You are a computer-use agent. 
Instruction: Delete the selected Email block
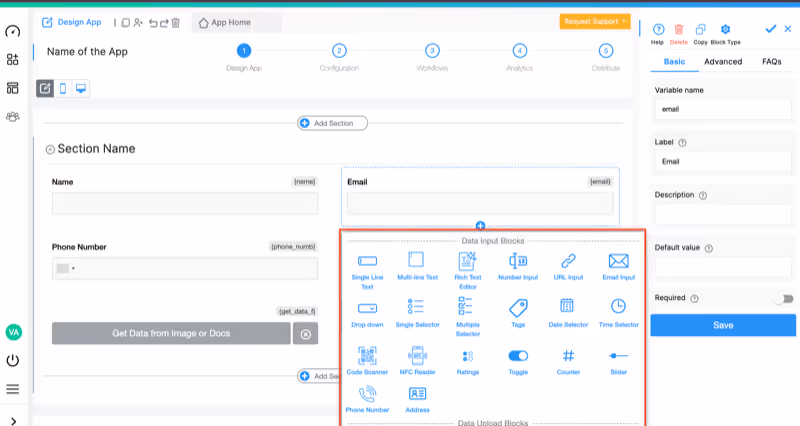679,34
